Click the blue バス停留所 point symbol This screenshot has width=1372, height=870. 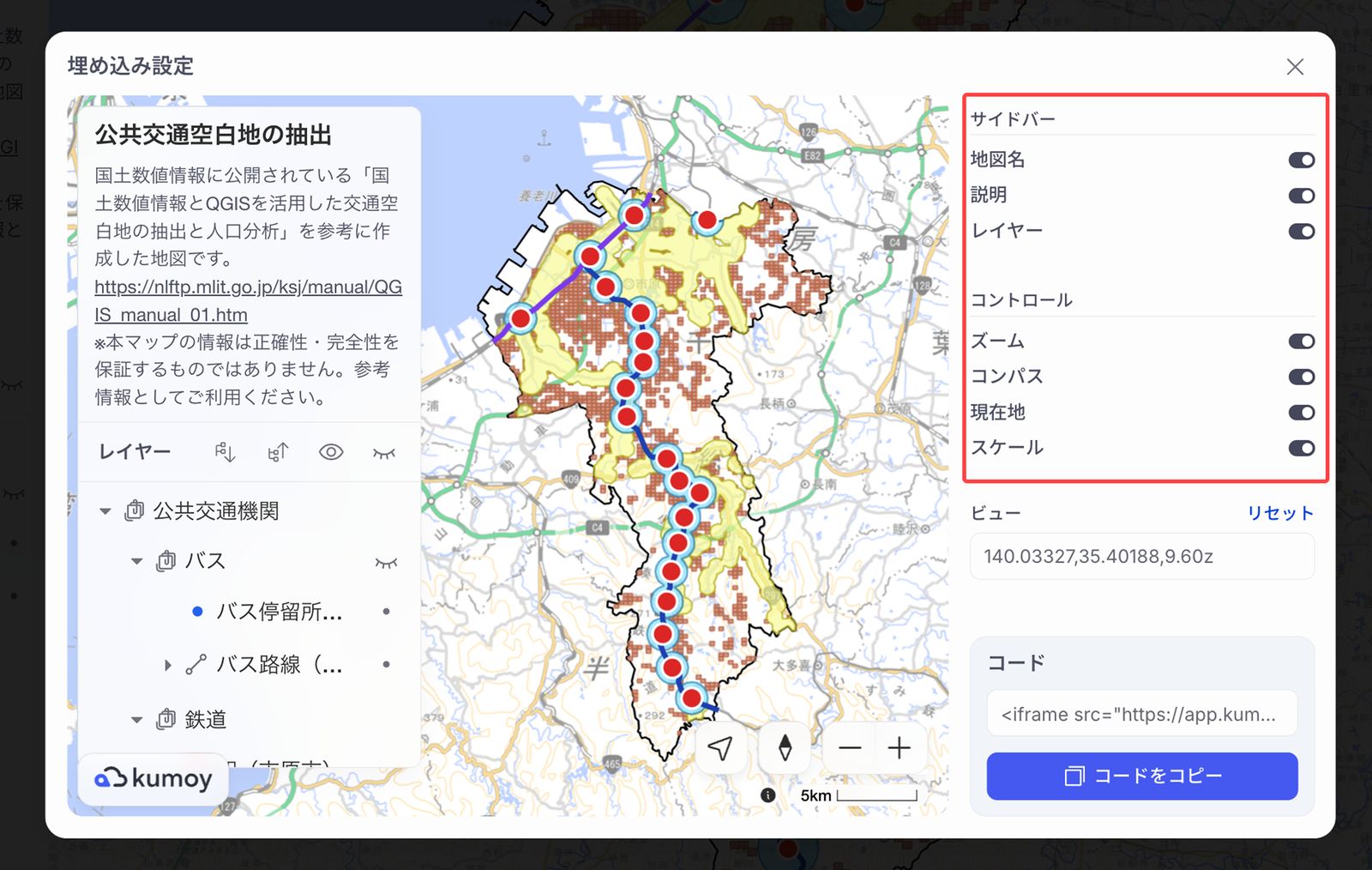[197, 612]
